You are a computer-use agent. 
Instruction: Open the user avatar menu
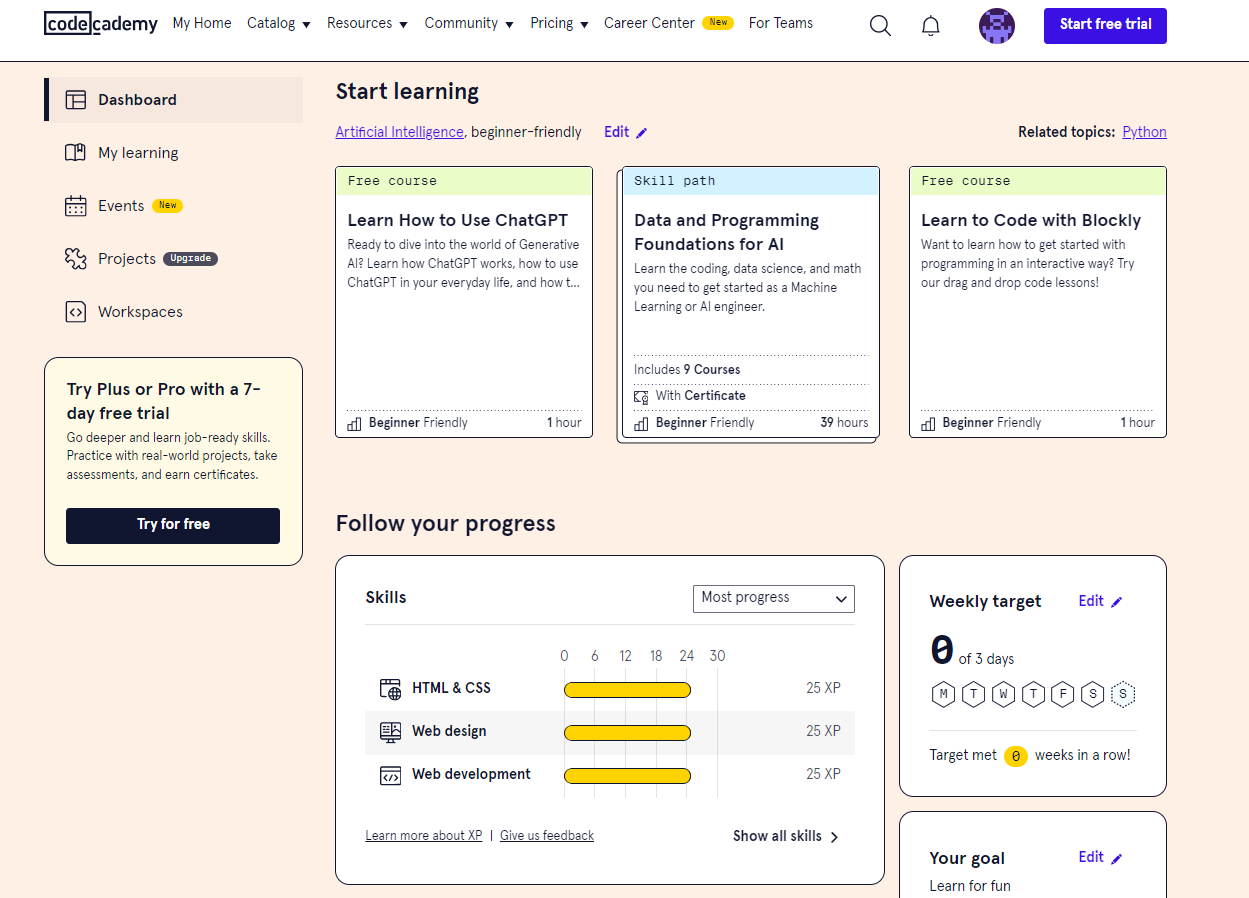click(997, 25)
